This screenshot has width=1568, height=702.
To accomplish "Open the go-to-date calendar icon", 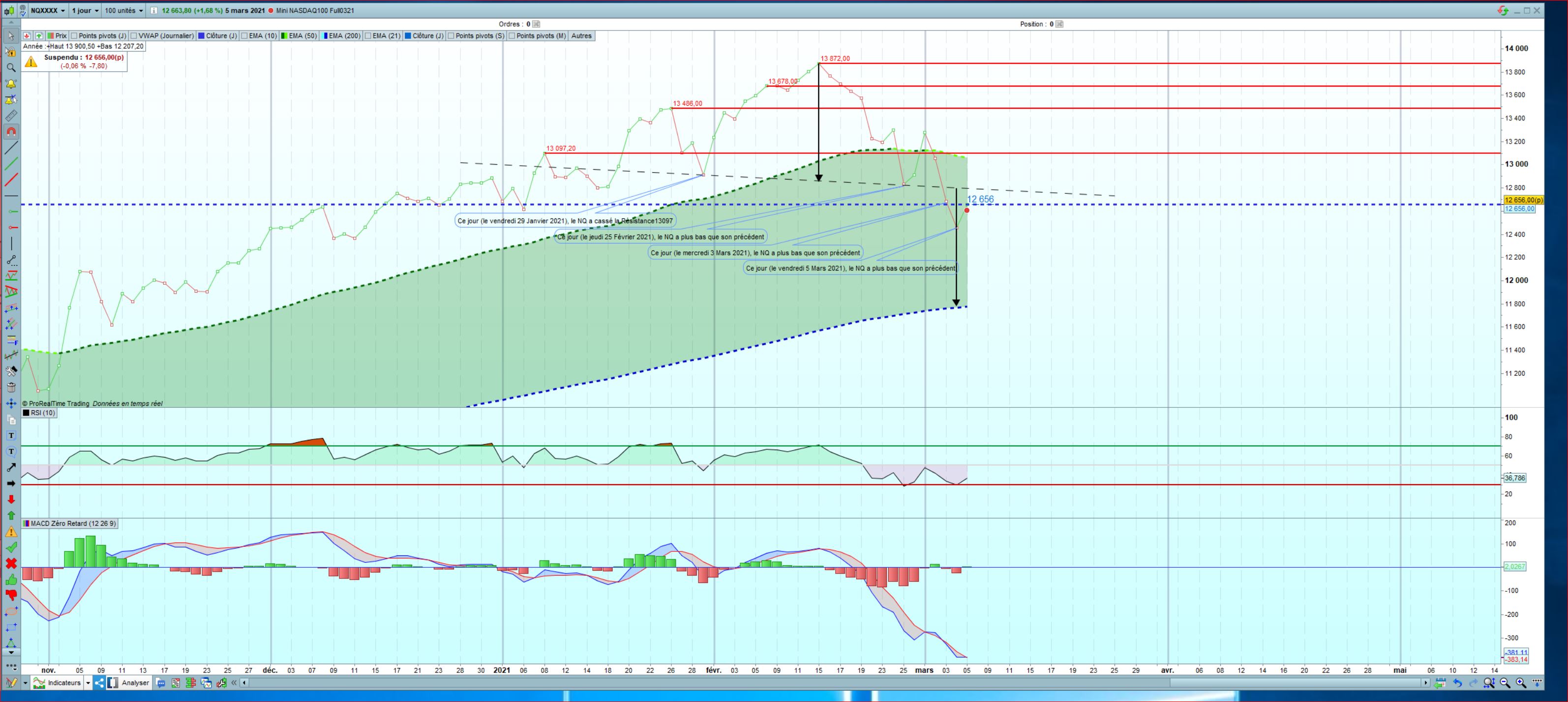I will (1440, 683).
